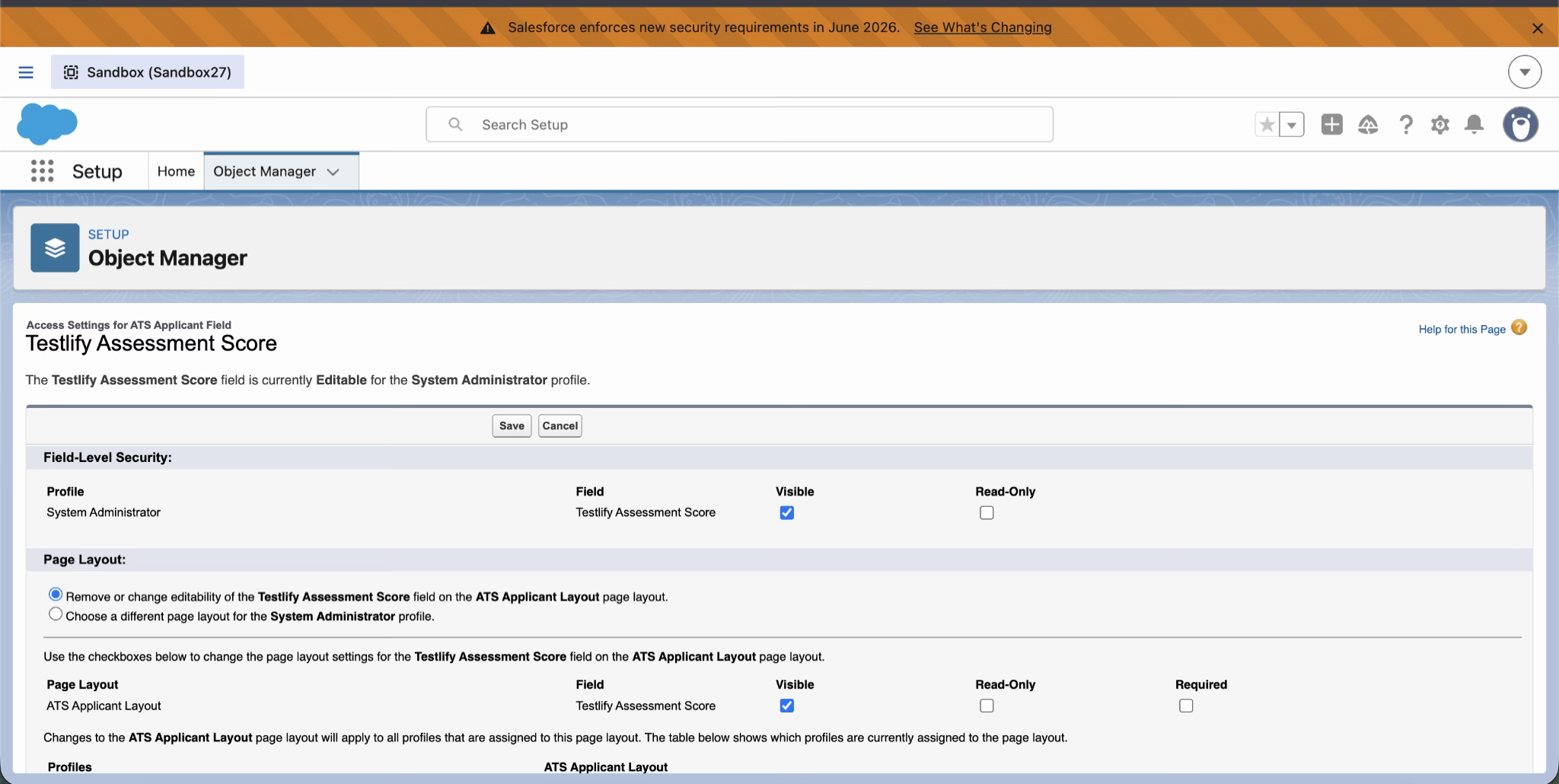Viewport: 1559px width, 784px height.
Task: Toggle Read-Only for ATS Applicant Layout
Action: tap(987, 706)
